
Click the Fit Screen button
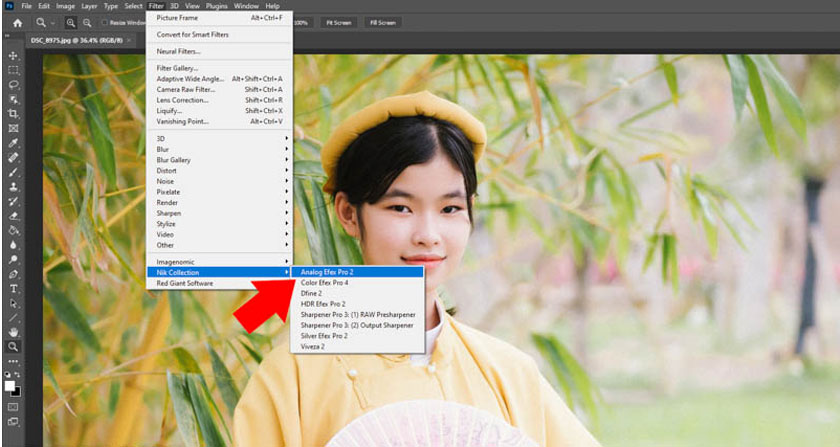pyautogui.click(x=340, y=22)
